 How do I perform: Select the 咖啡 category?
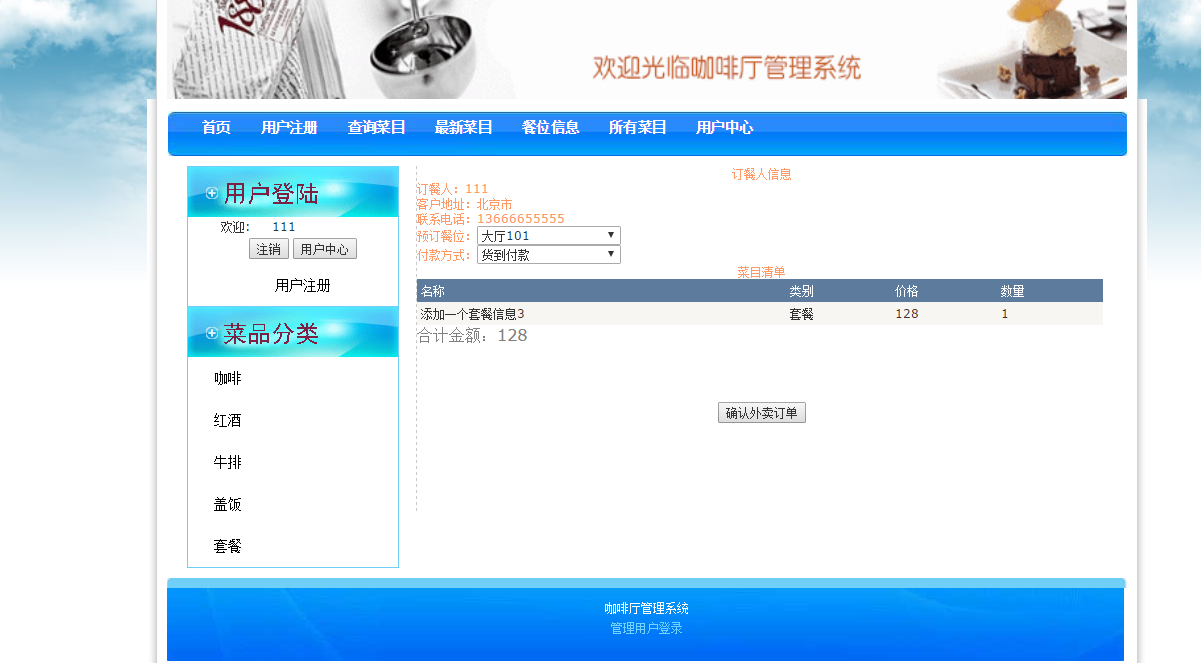coord(227,378)
